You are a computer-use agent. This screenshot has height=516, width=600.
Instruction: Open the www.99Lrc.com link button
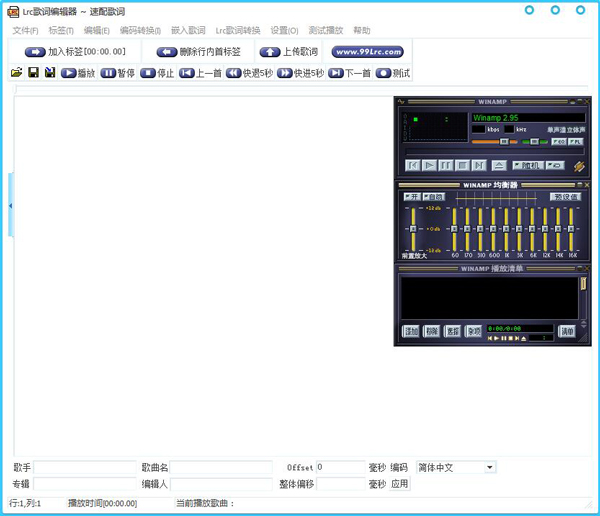(367, 52)
